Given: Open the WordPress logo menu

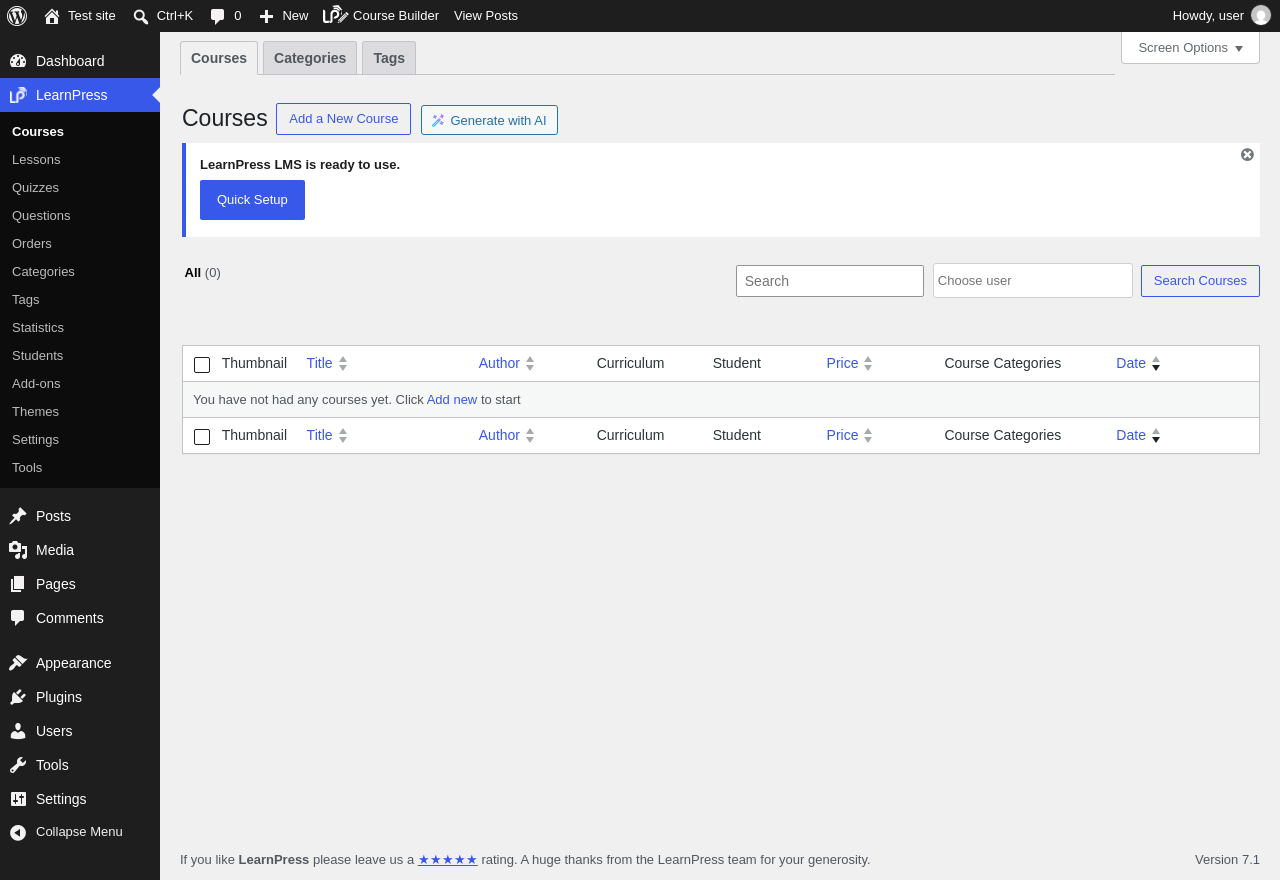Looking at the screenshot, I should [17, 16].
